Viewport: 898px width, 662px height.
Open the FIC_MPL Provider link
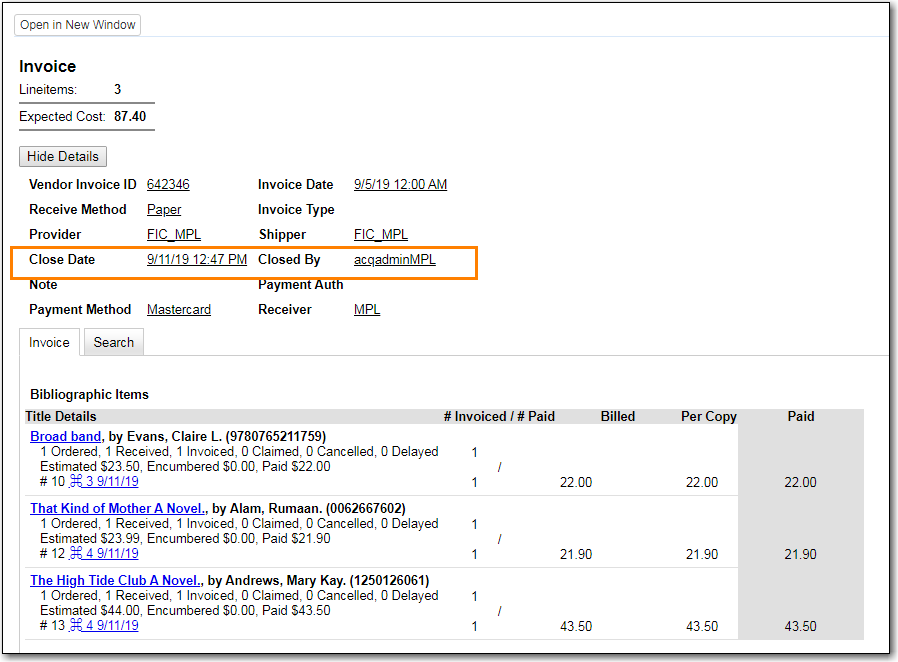174,234
